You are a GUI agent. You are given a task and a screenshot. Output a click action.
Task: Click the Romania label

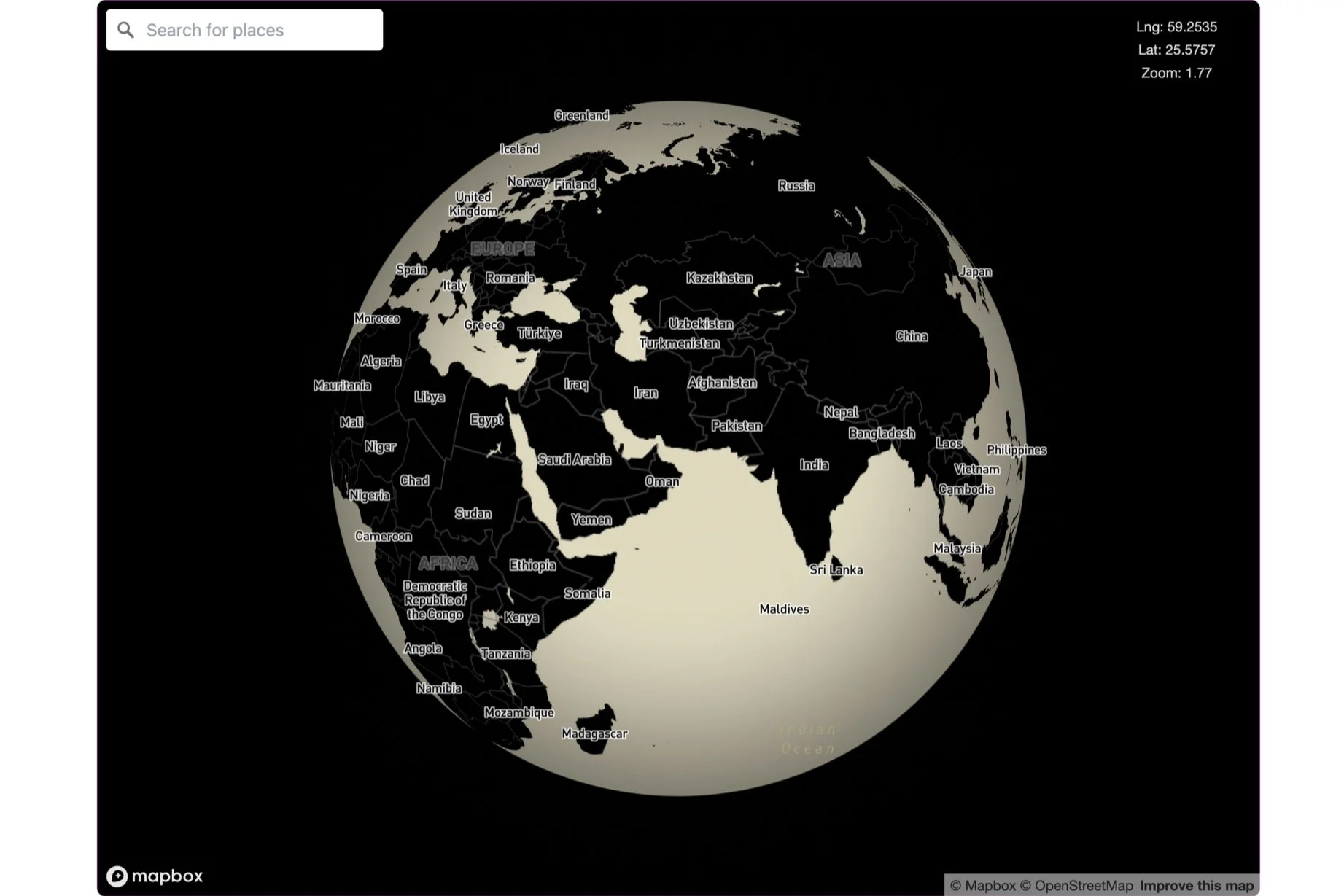(x=510, y=278)
